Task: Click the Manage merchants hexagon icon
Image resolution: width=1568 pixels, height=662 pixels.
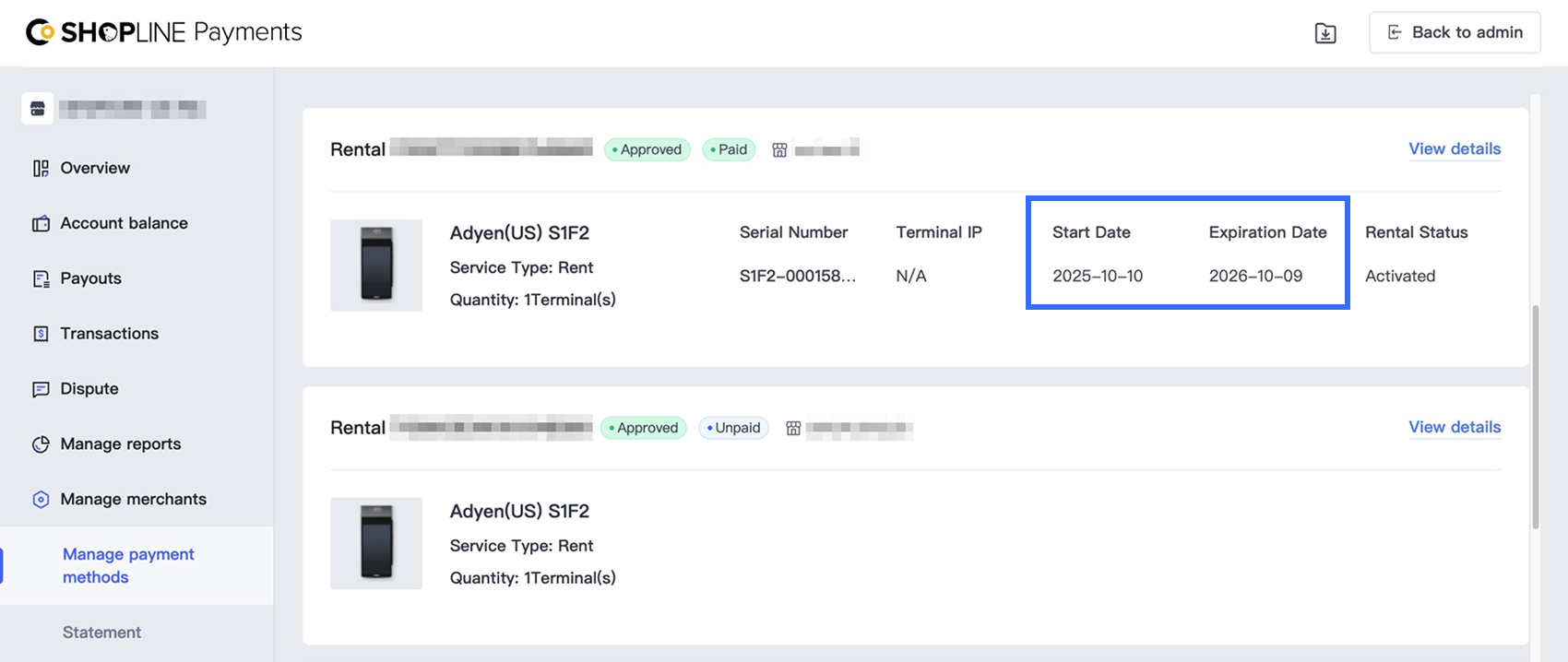Action: click(41, 500)
